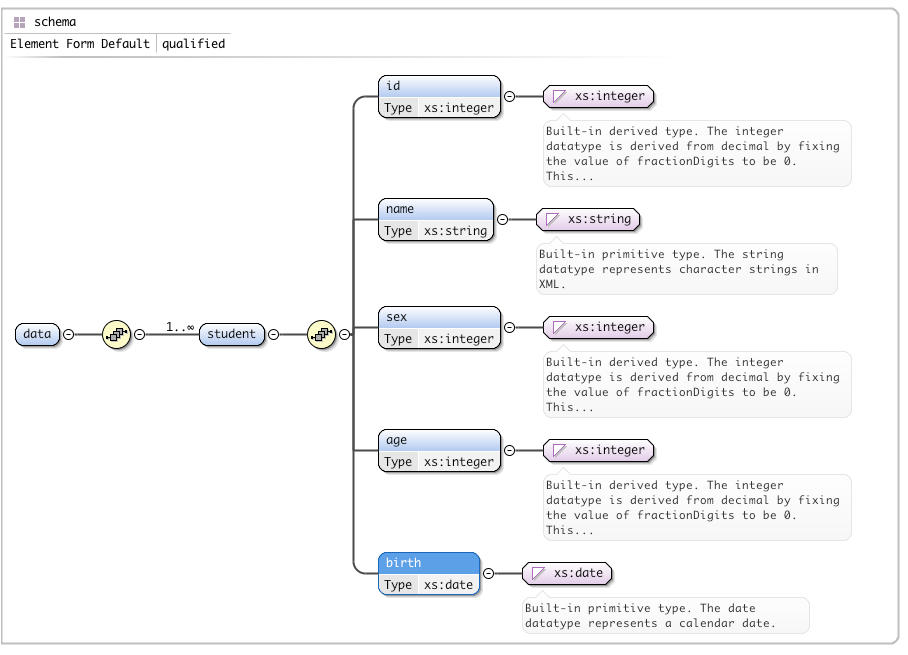Select the xs:string type box
Screen dimensions: 908x655
588,219
